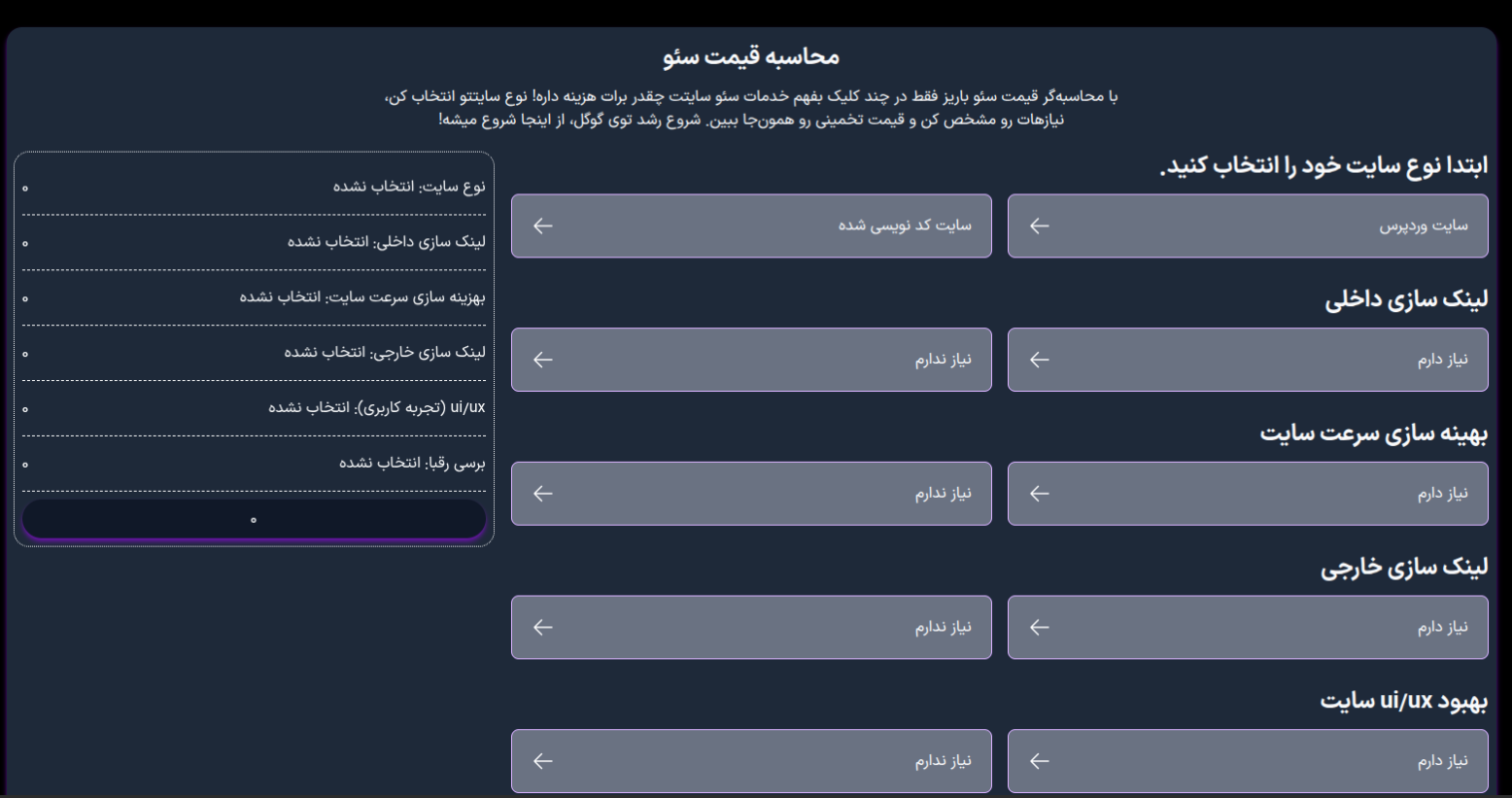The width and height of the screenshot is (1512, 798).
Task: Select سایت کد نویسی شده as site type
Action: 752,226
